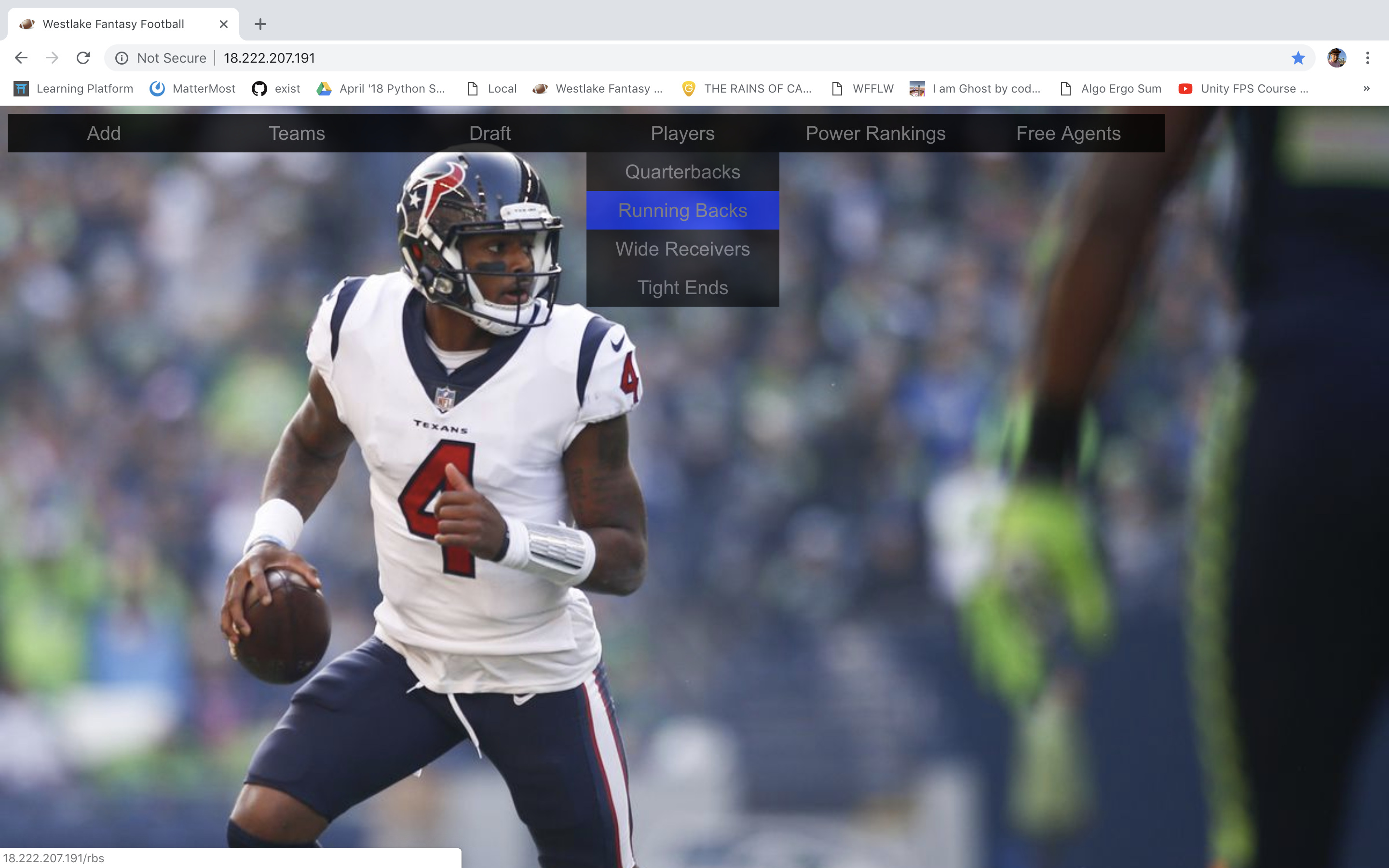Expand the Players position submenu
The height and width of the screenshot is (868, 1389).
(x=683, y=133)
